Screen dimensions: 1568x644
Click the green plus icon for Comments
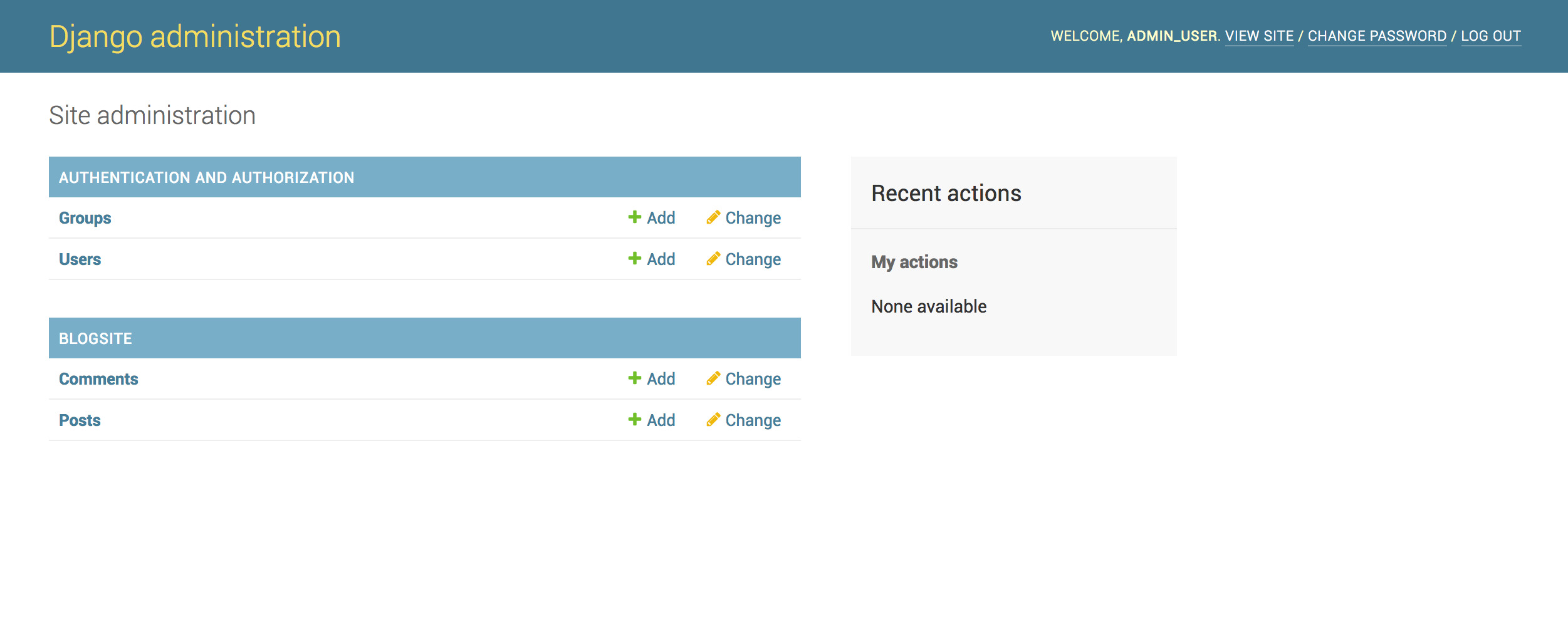[x=634, y=378]
